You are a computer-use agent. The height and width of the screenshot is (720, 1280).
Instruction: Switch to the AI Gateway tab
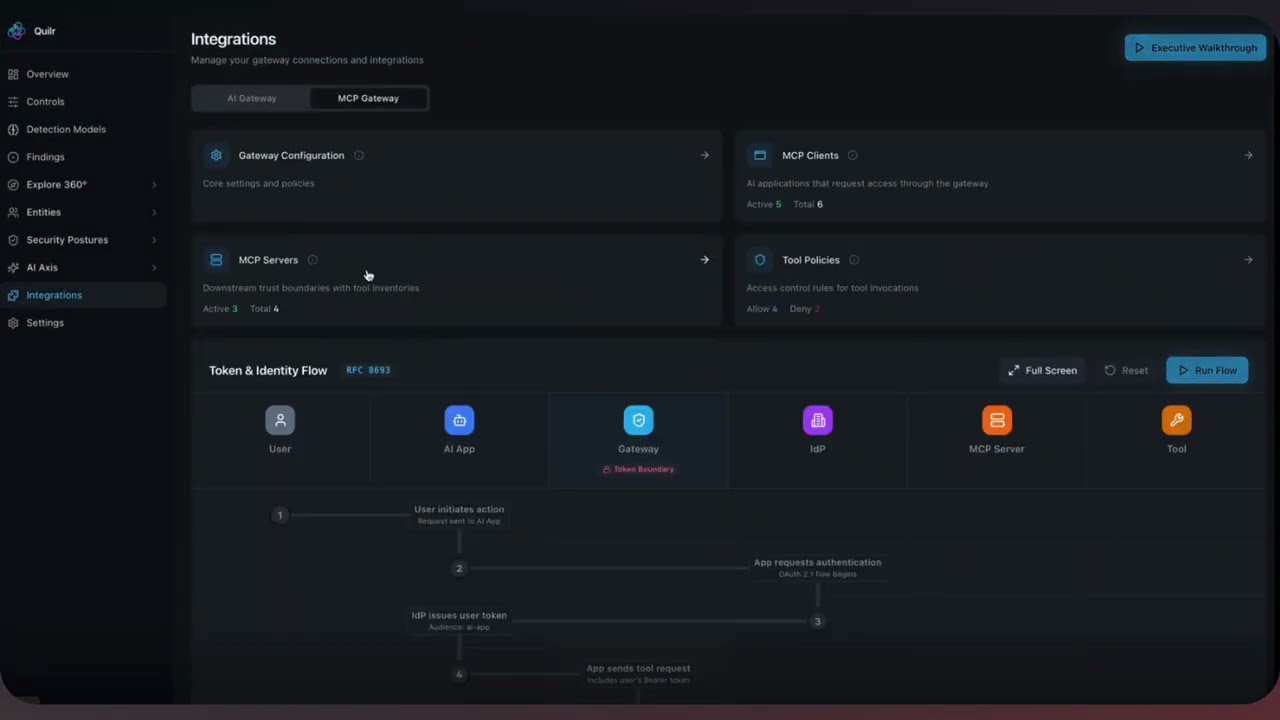(x=251, y=98)
